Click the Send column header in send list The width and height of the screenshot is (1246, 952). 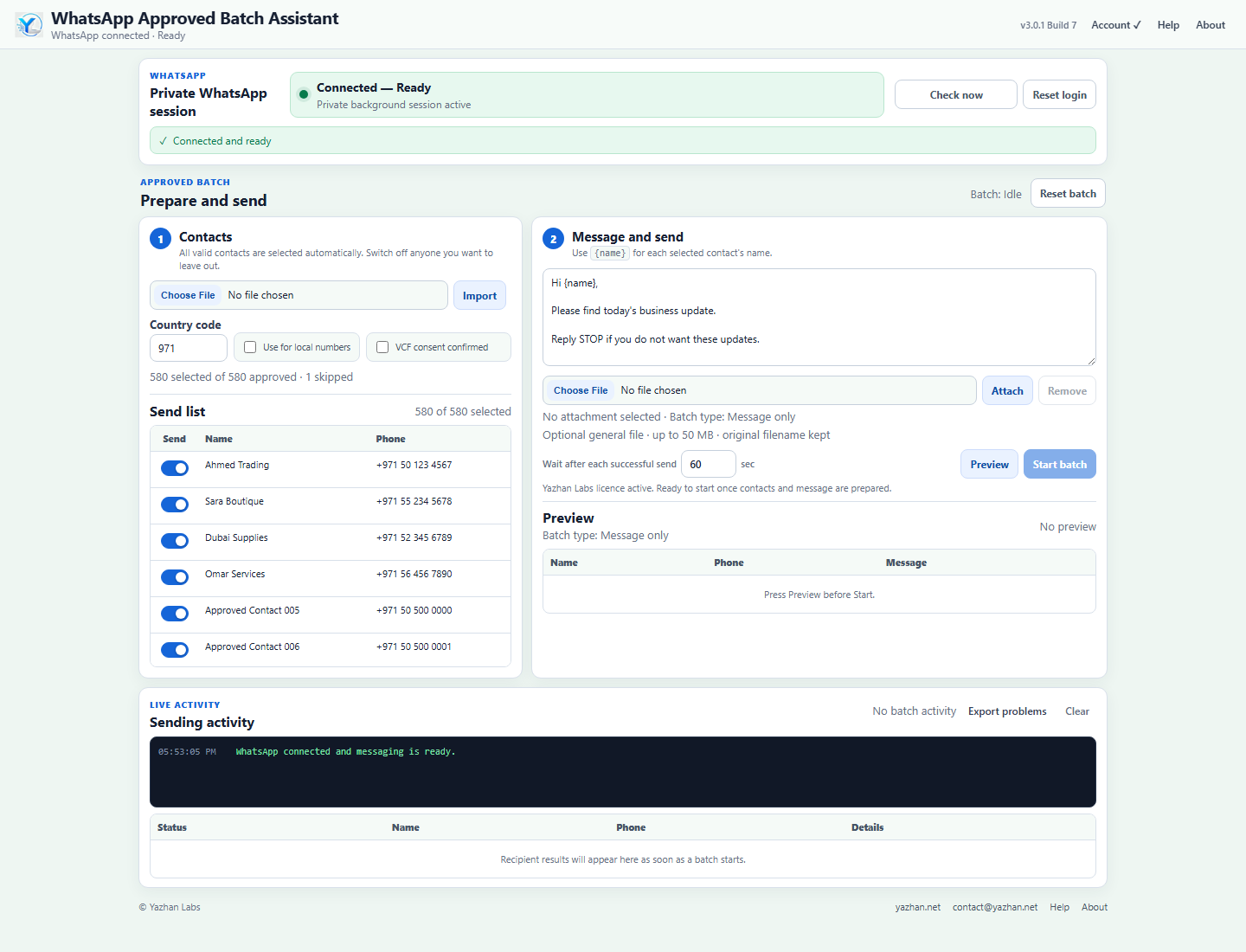tap(174, 439)
